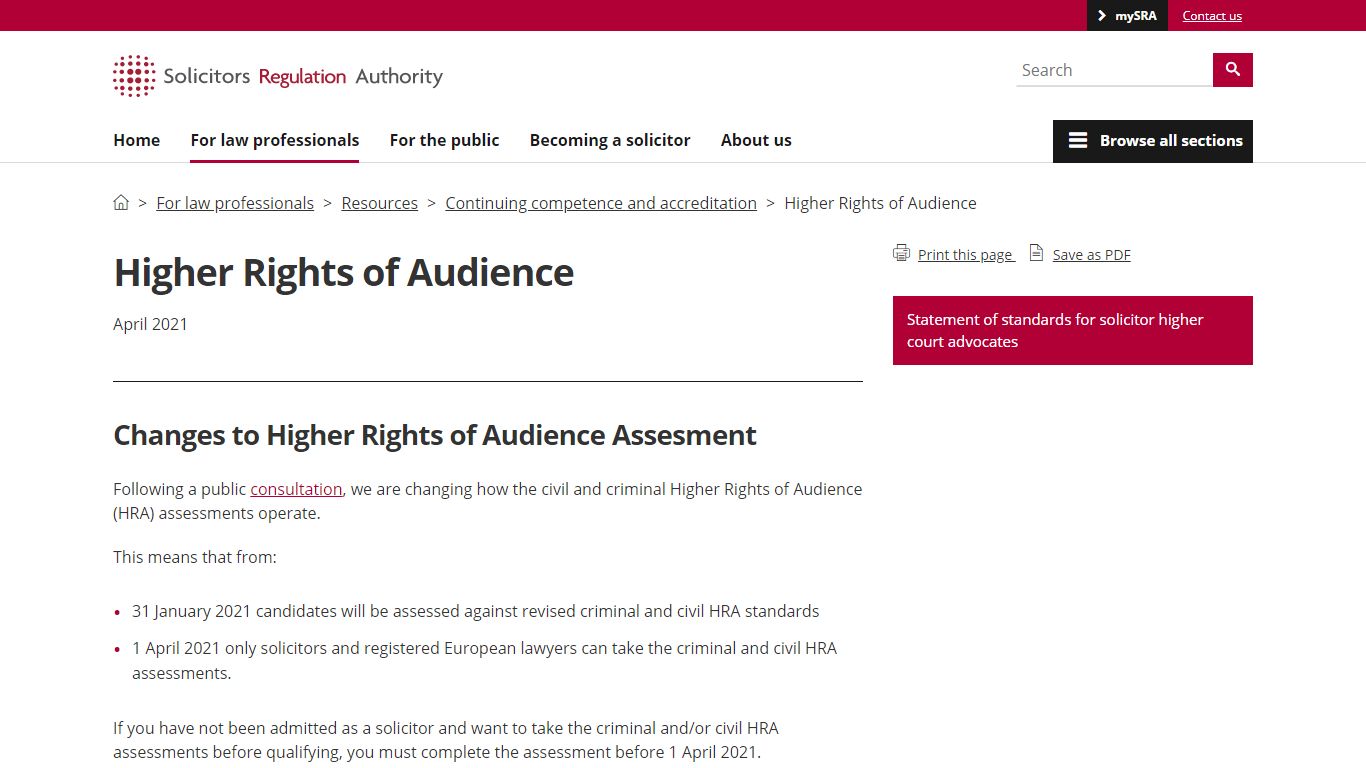Screen dimensions: 1366x768
Task: Click the Higher Rights of Audience breadcrumb text
Action: click(x=880, y=203)
